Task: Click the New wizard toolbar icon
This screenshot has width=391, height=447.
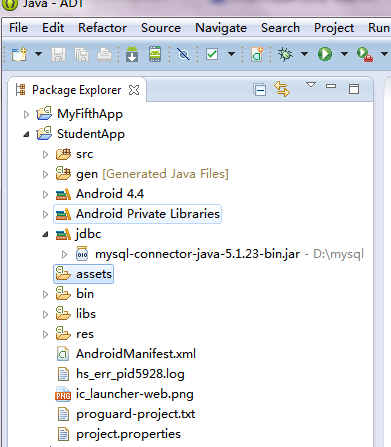Action: (x=19, y=54)
